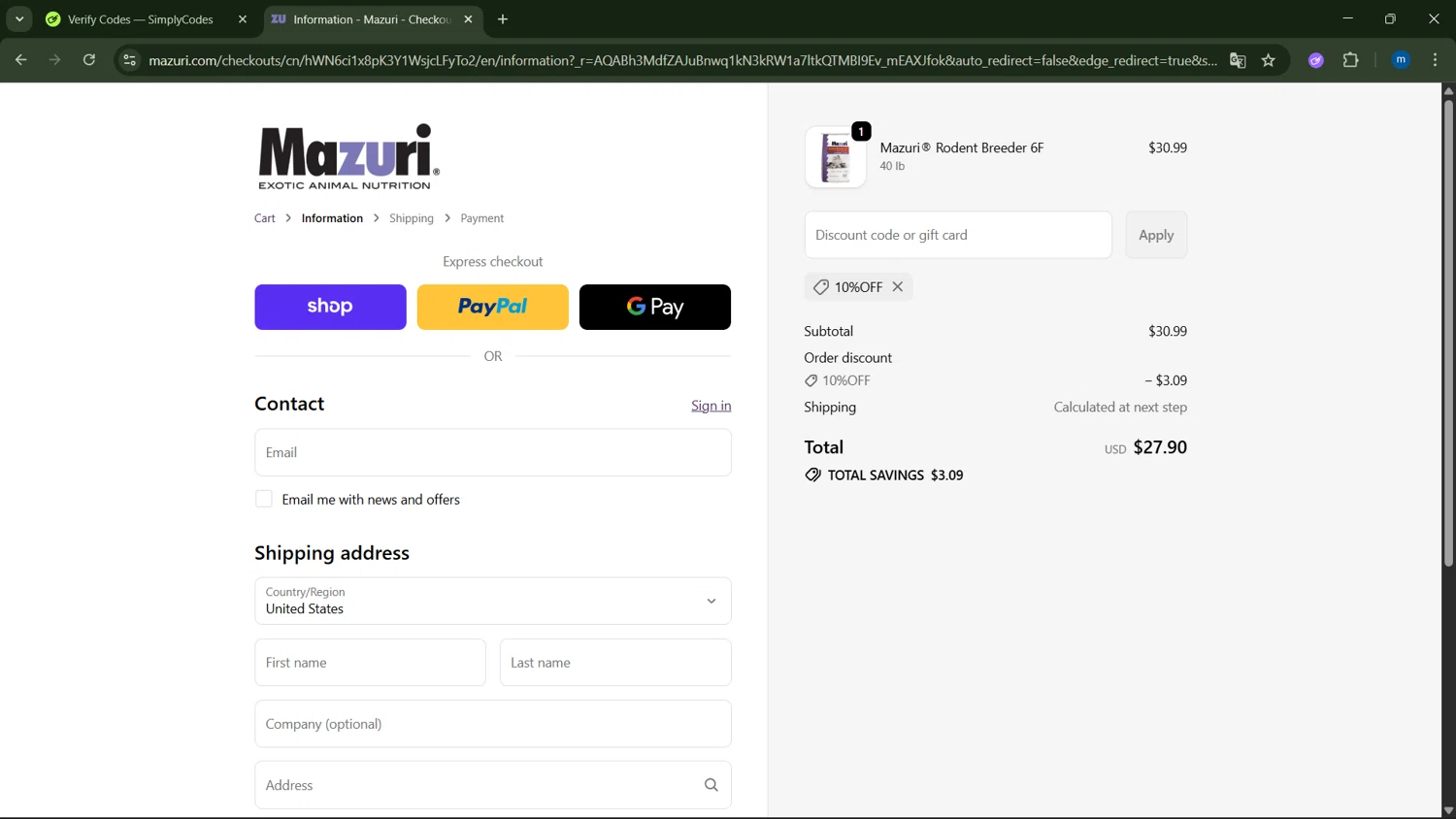Click the Mazuri Exotic Animal Nutrition logo
This screenshot has height=819, width=1456.
348,156
